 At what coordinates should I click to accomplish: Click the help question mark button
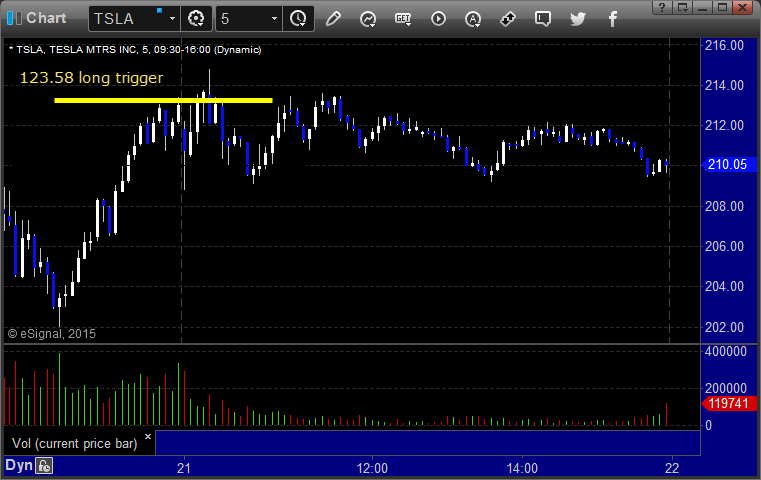point(662,7)
